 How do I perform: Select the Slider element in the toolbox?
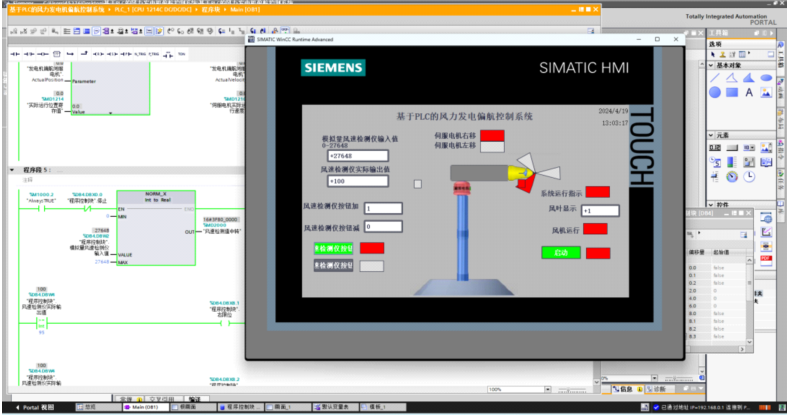click(x=715, y=176)
